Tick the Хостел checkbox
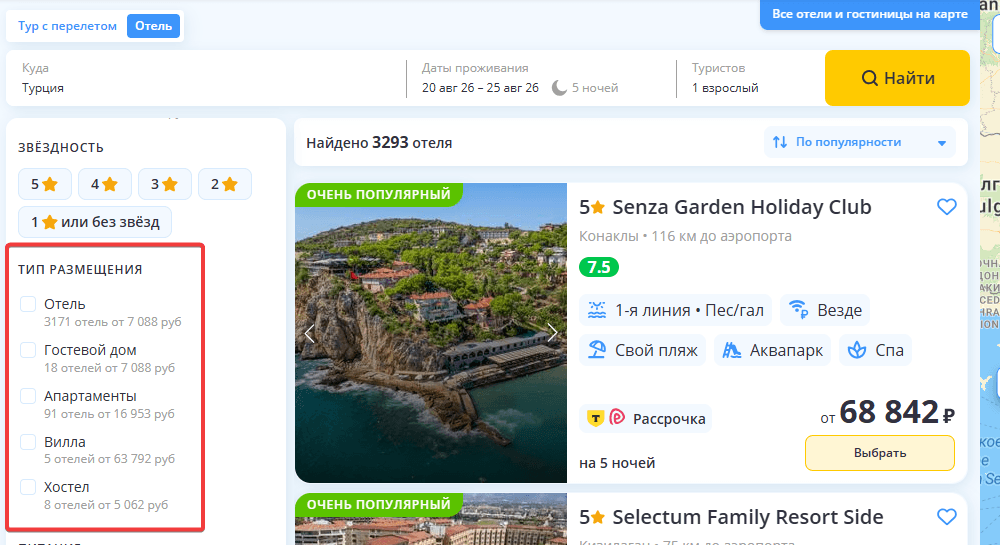 tap(28, 487)
